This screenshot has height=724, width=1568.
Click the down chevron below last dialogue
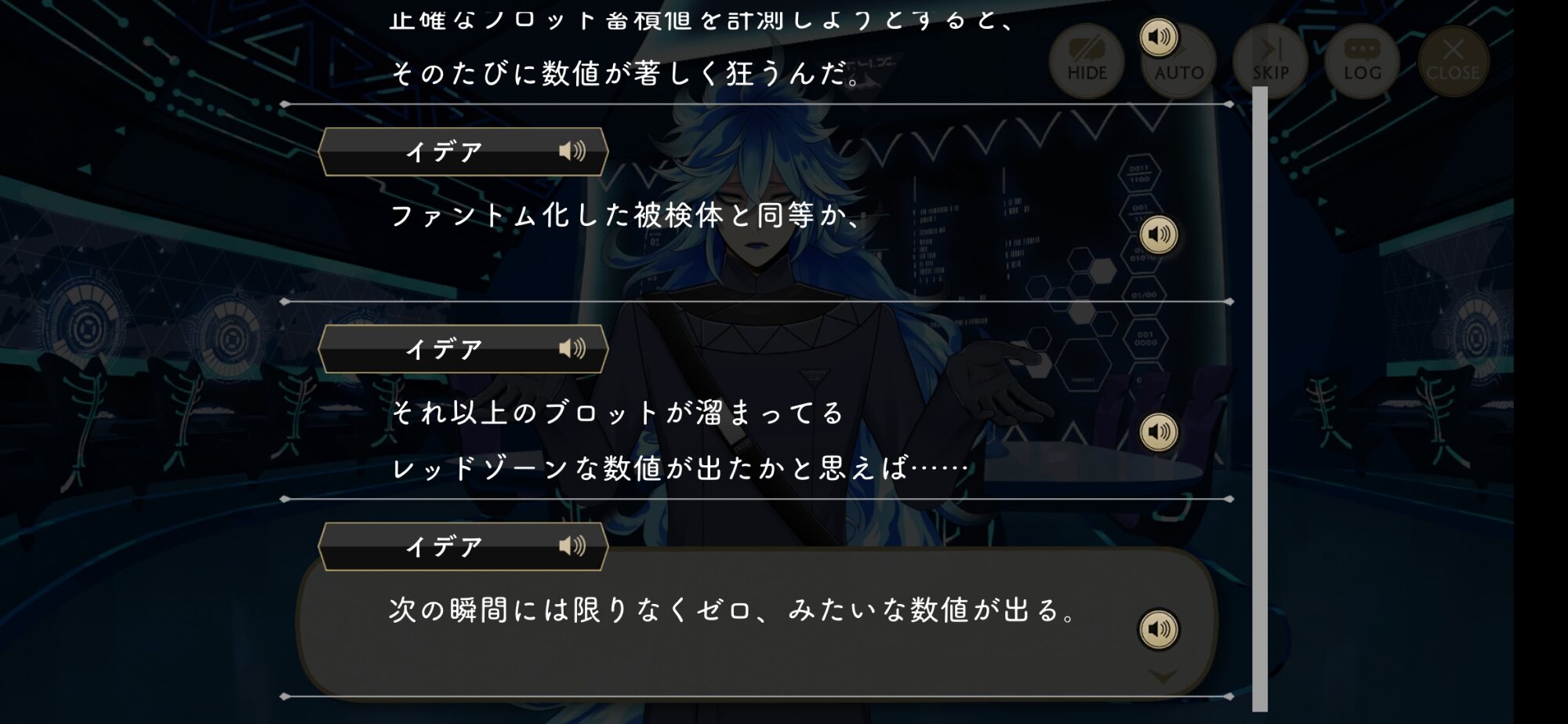(1163, 676)
